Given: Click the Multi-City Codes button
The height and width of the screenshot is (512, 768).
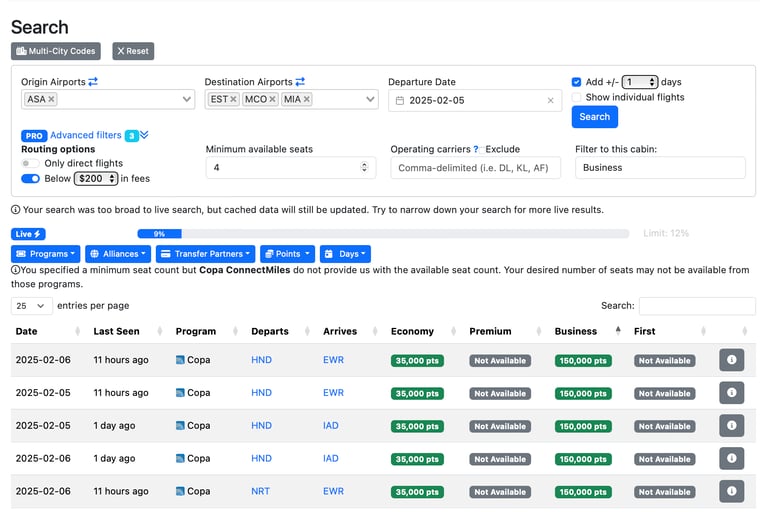Looking at the screenshot, I should click(56, 51).
